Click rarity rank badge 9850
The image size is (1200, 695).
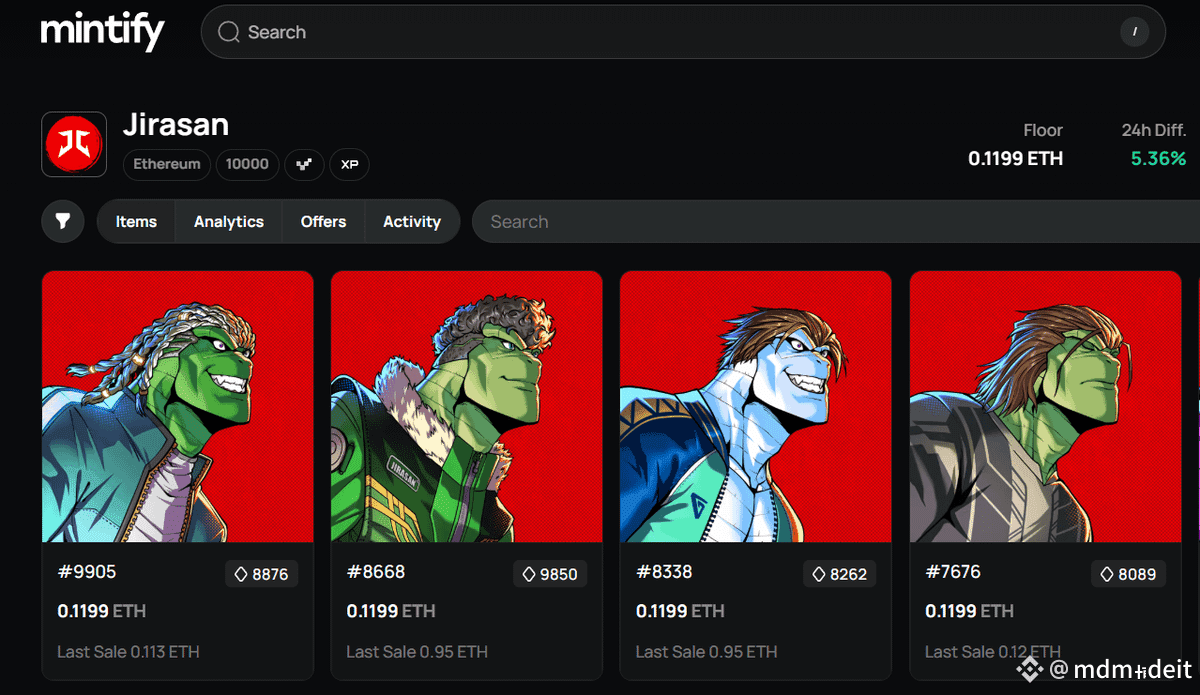pyautogui.click(x=550, y=574)
